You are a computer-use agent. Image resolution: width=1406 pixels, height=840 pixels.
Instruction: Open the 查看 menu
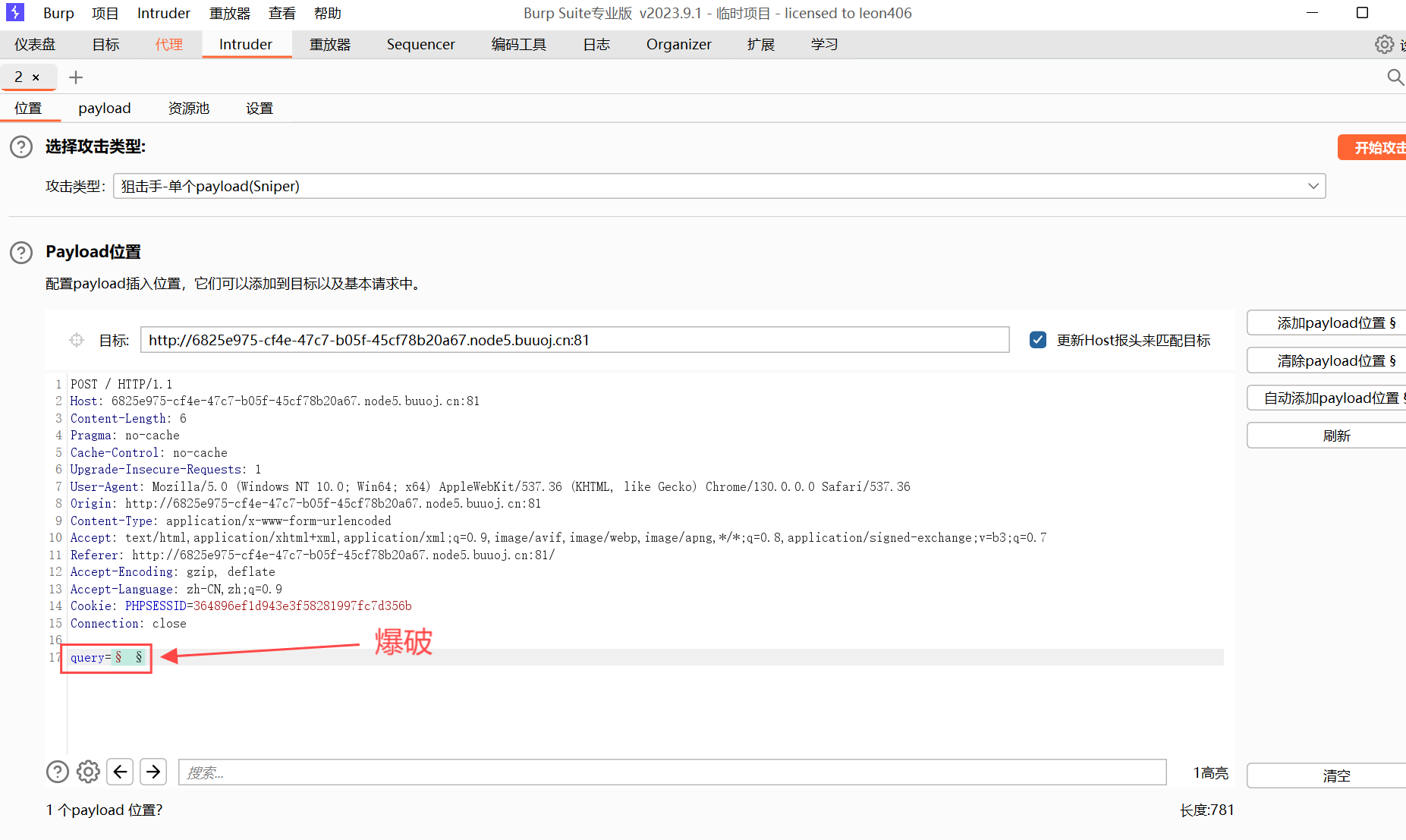click(282, 13)
